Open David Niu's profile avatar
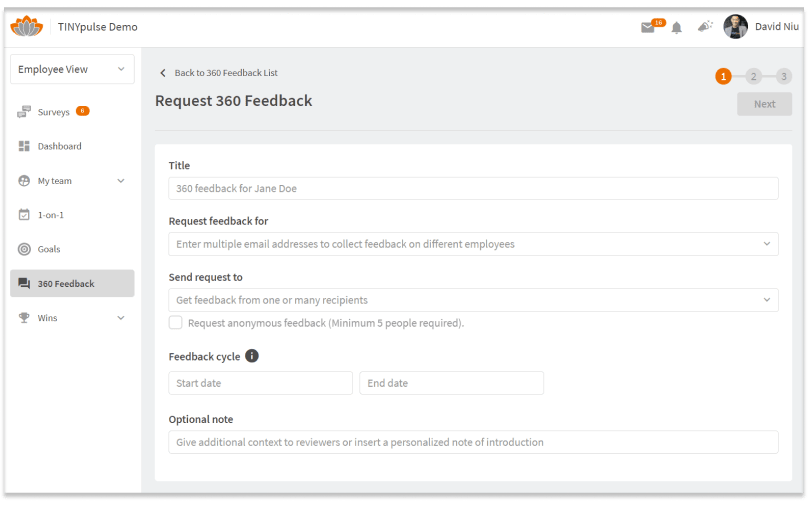This screenshot has width=808, height=508. pyautogui.click(x=735, y=27)
